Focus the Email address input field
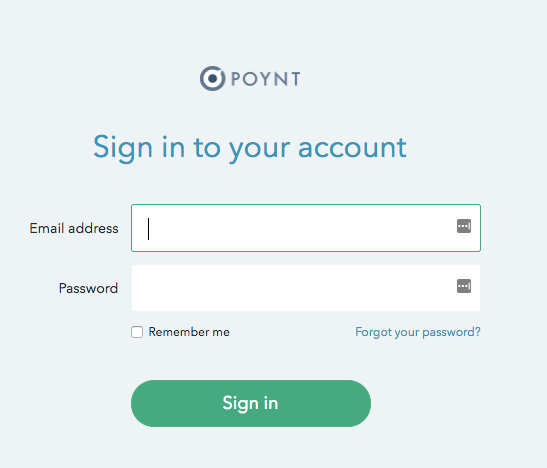This screenshot has width=547, height=468. (306, 228)
